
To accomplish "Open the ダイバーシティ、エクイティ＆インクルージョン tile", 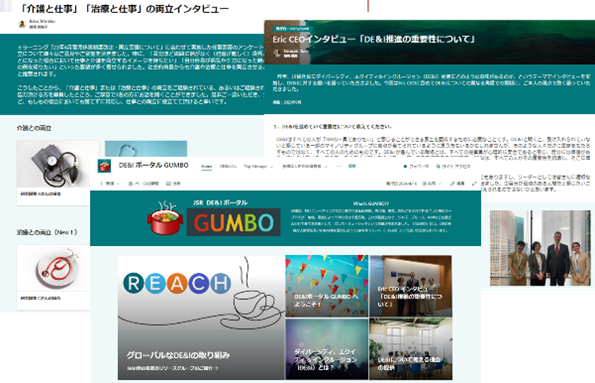I will tap(327, 349).
